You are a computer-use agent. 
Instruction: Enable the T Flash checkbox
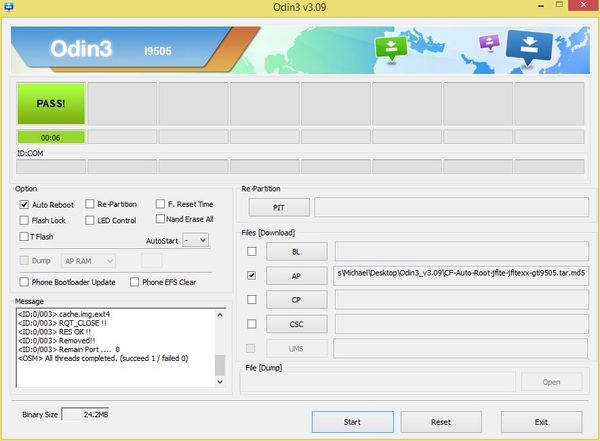pyautogui.click(x=24, y=237)
